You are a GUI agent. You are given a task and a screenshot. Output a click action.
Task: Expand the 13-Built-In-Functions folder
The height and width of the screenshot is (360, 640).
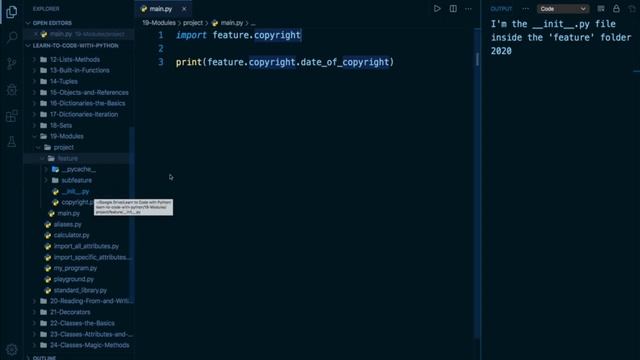pos(80,70)
